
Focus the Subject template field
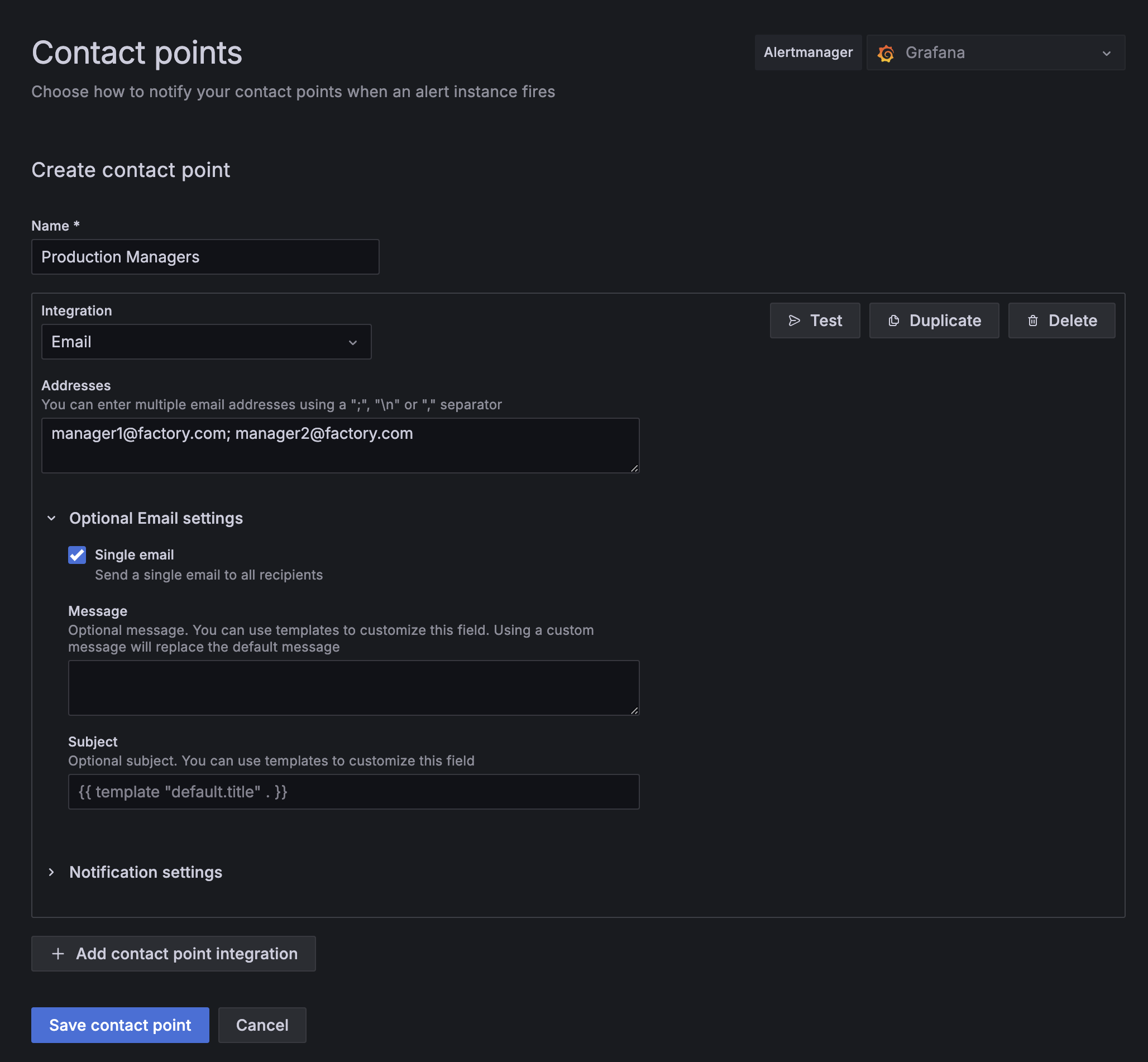coord(353,792)
